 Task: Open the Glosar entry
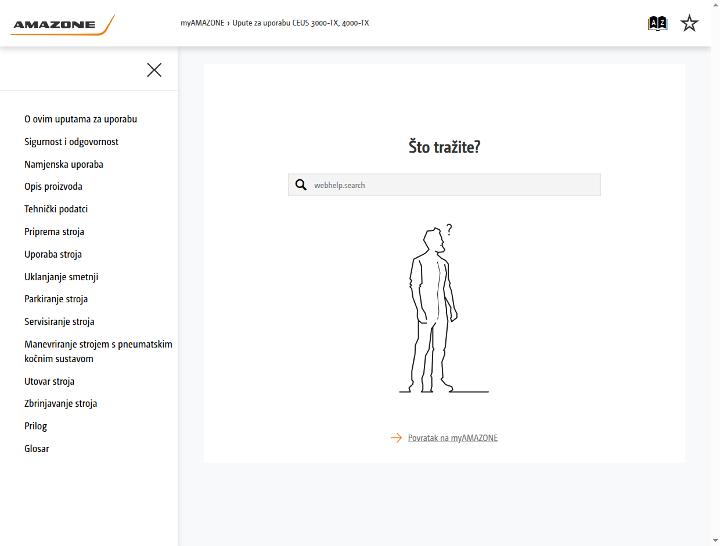pyautogui.click(x=37, y=449)
